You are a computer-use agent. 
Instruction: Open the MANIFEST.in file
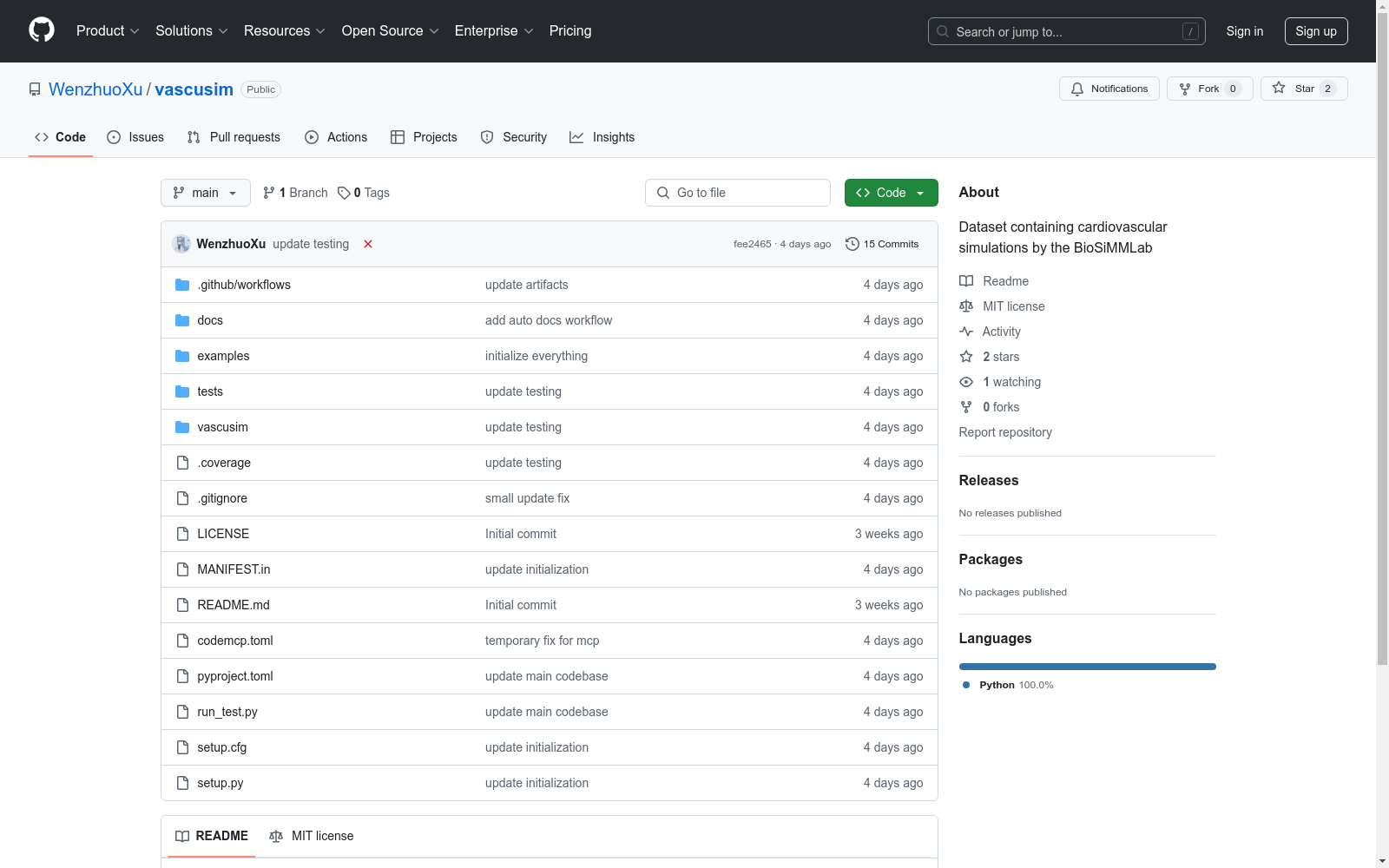(234, 569)
